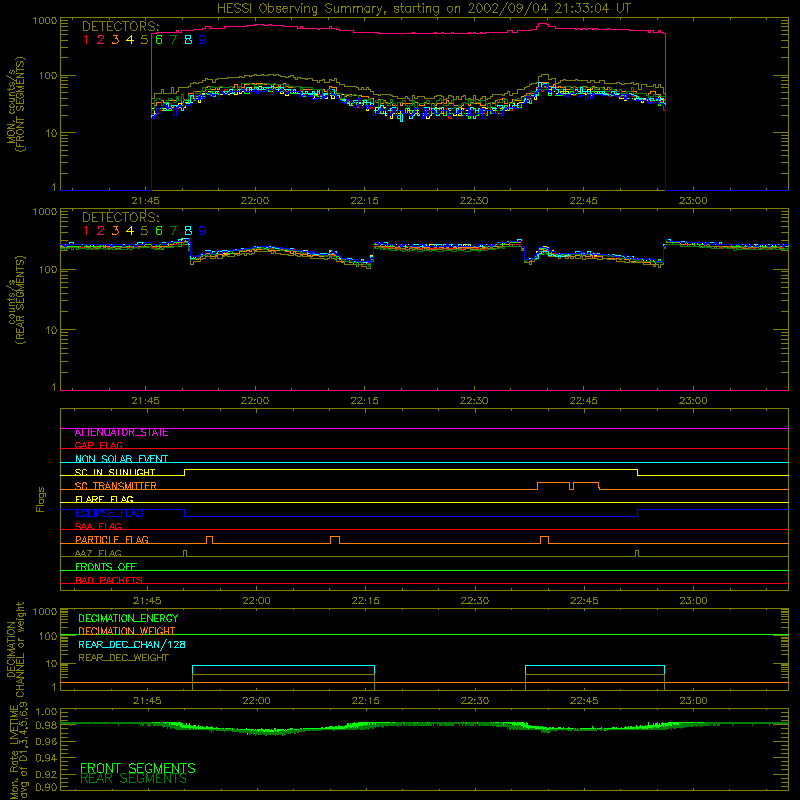The height and width of the screenshot is (800, 800).
Task: Click the ECLIPSE_FLAG label
Action: click(x=109, y=513)
